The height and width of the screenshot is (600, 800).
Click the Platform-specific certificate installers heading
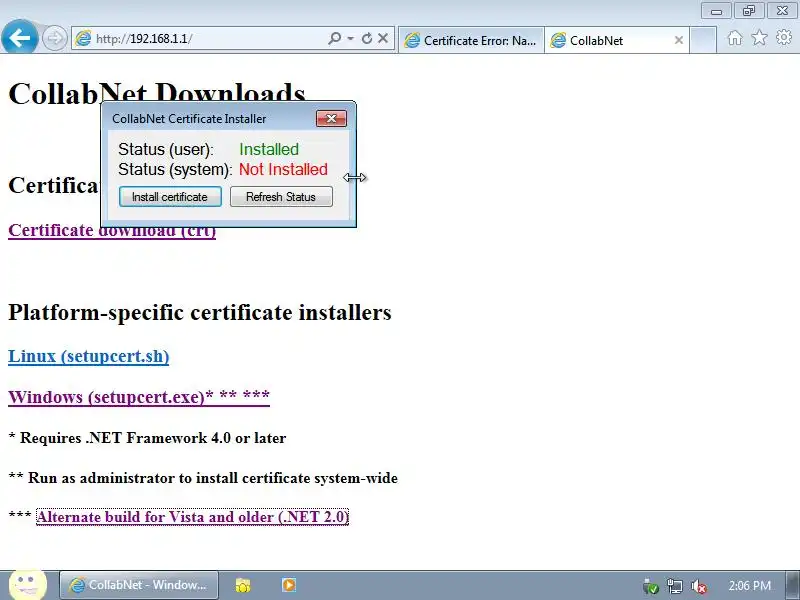click(200, 312)
